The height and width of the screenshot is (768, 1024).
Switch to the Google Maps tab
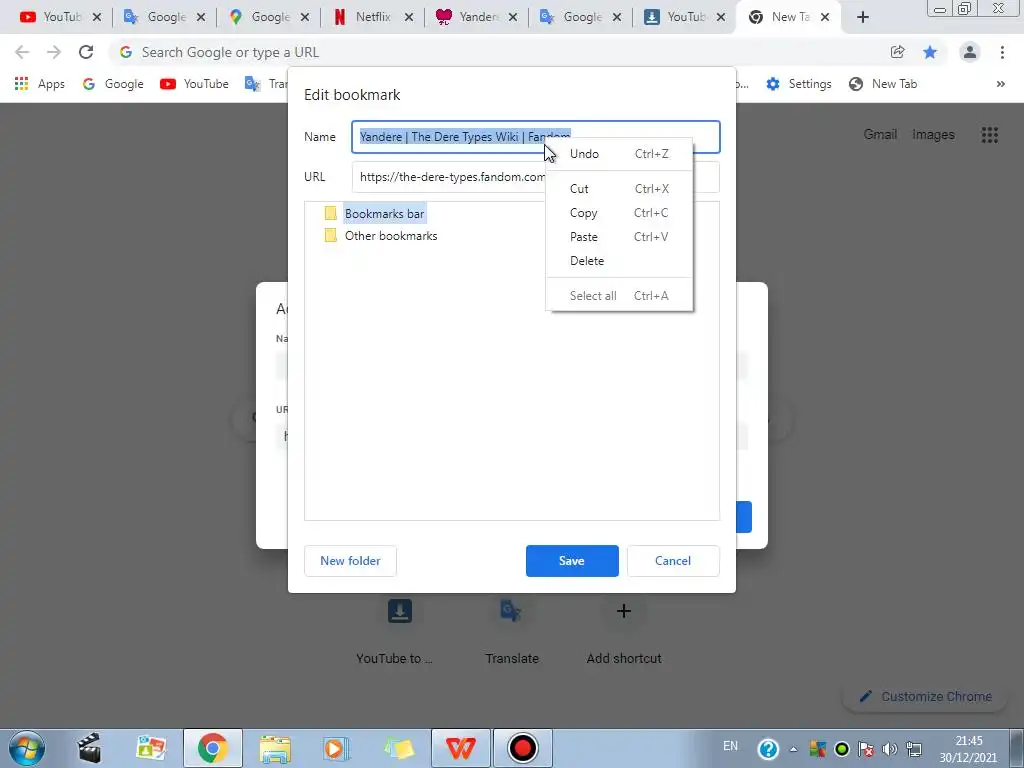(x=269, y=17)
